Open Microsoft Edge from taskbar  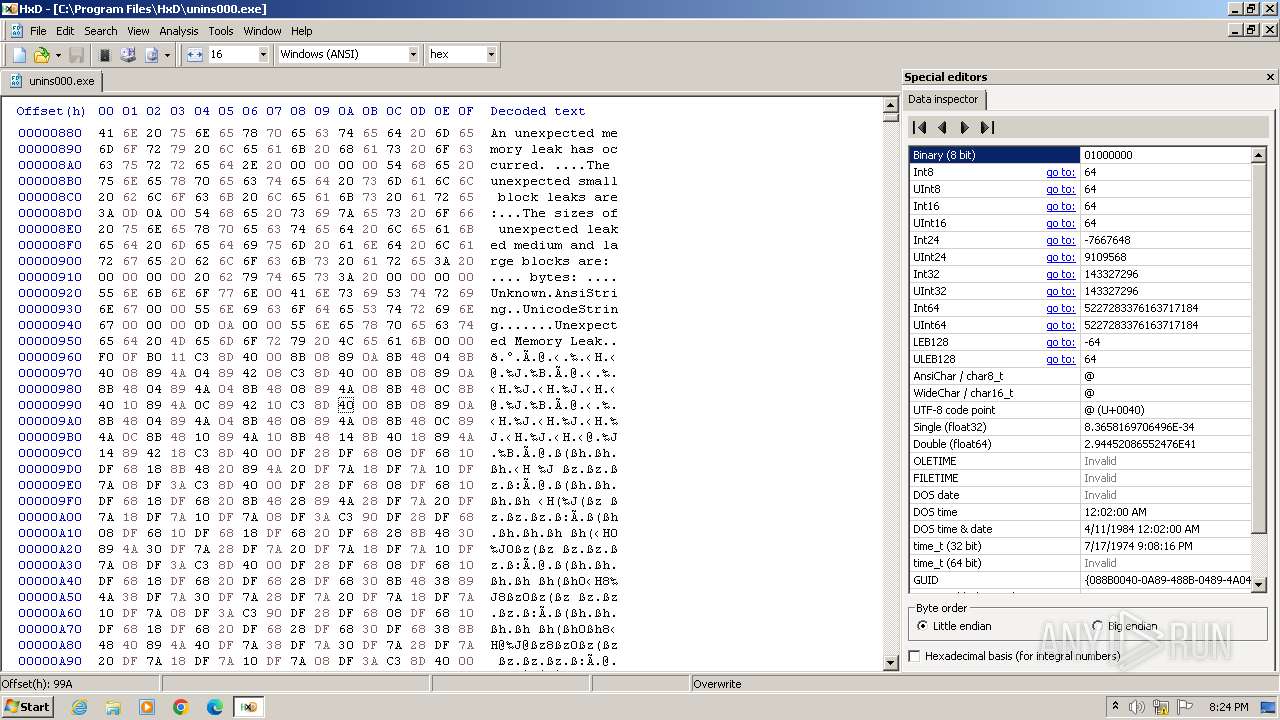[215, 707]
